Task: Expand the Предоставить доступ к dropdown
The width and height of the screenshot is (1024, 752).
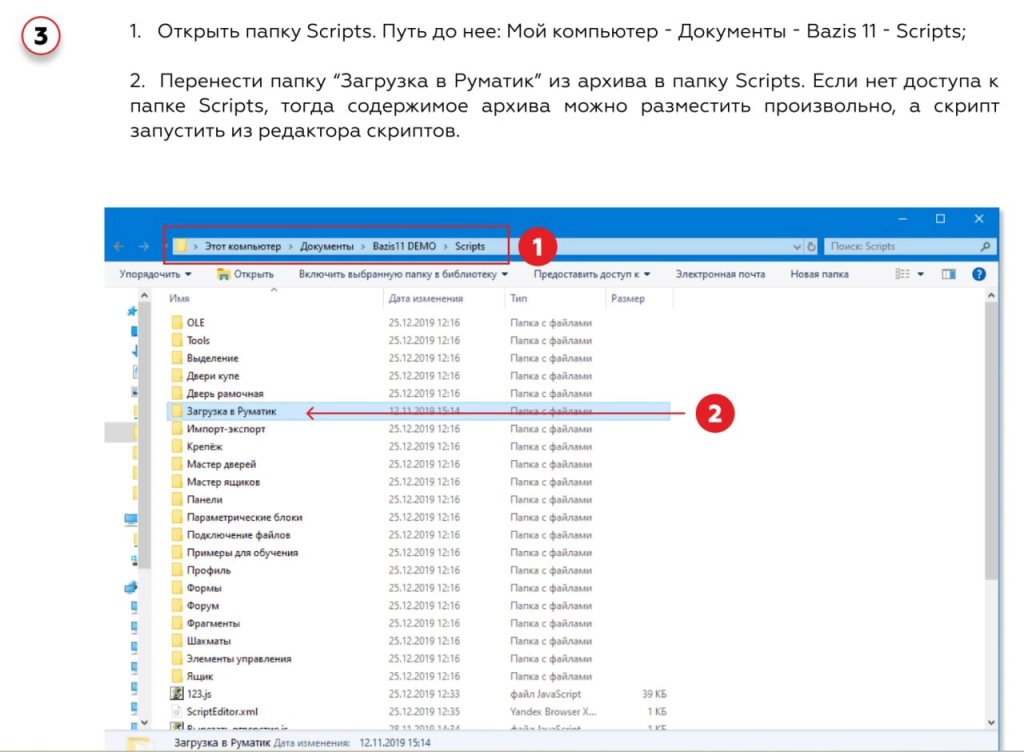Action: [591, 274]
